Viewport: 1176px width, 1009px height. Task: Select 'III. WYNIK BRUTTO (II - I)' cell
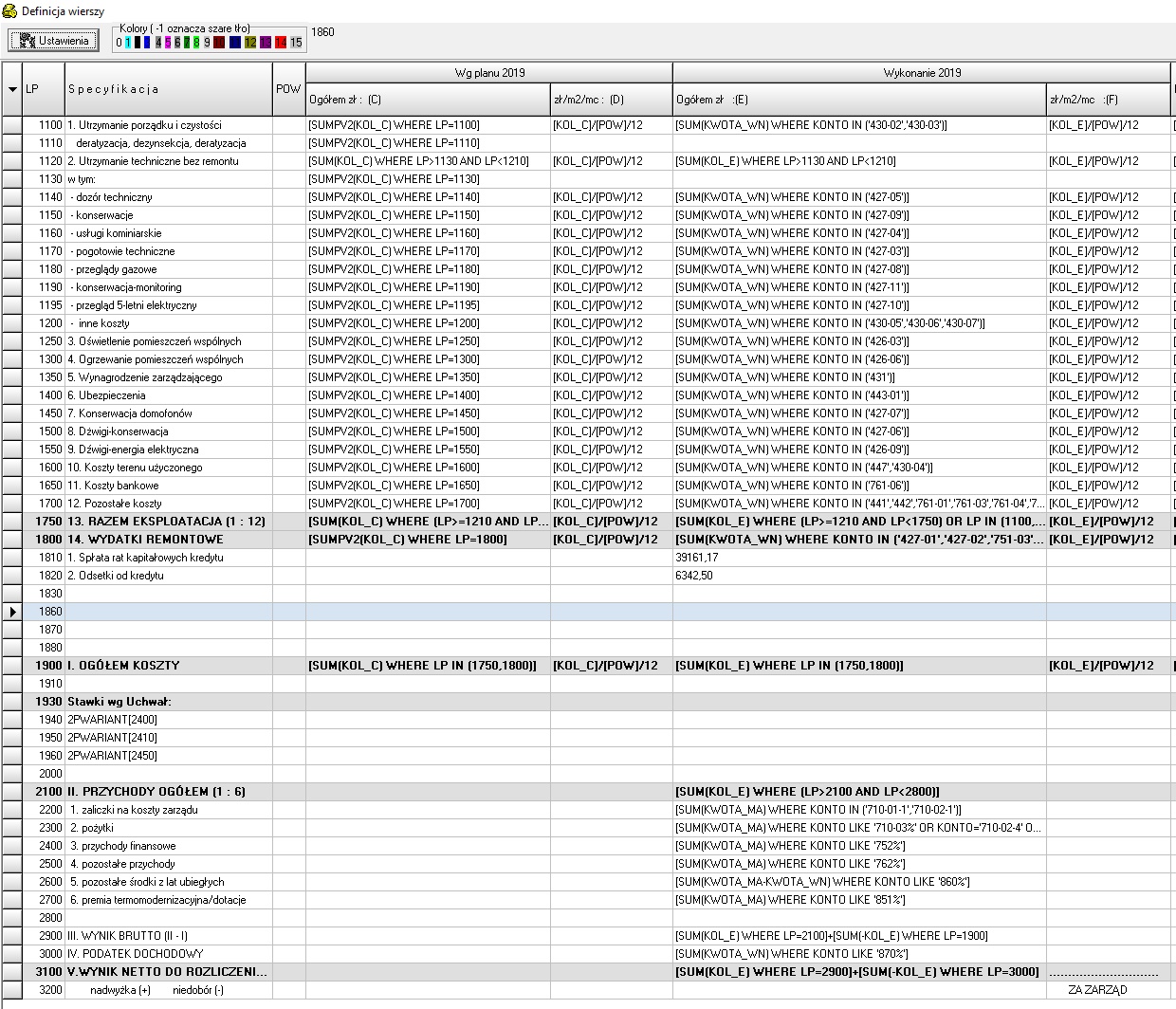pyautogui.click(x=169, y=936)
